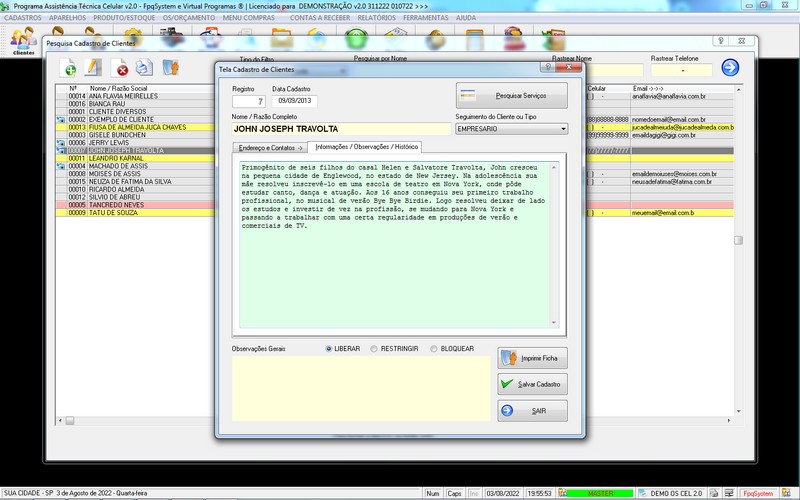The image size is (800, 500).
Task: Open the OS/ORÇAMENTO menu
Action: click(189, 18)
